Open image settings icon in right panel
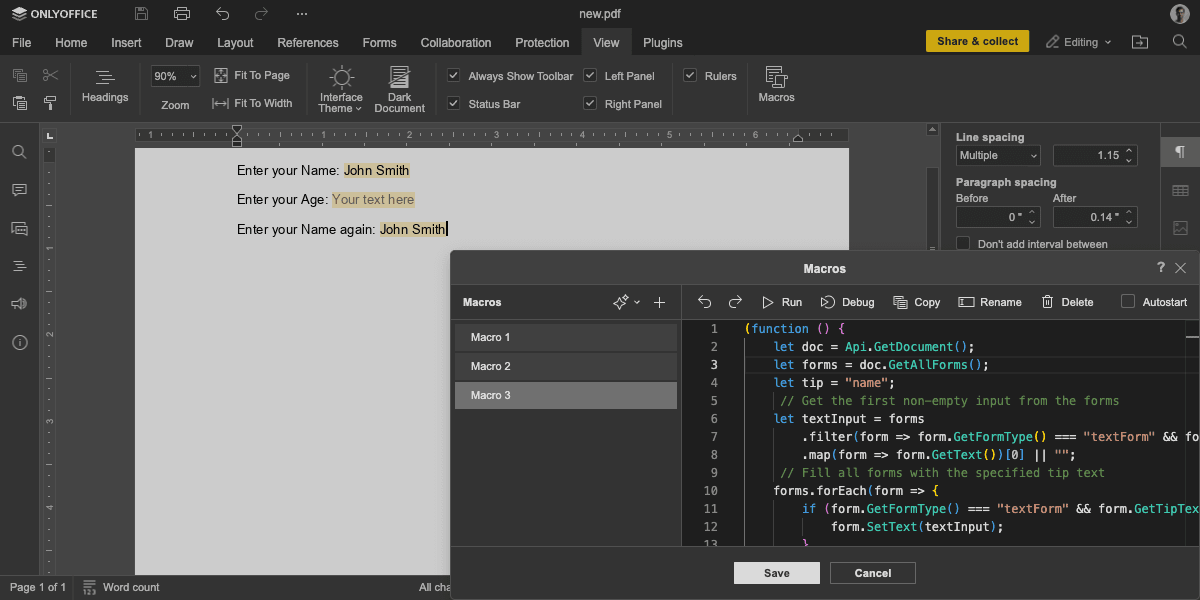Screen dimensions: 1200x600 tap(1180, 228)
